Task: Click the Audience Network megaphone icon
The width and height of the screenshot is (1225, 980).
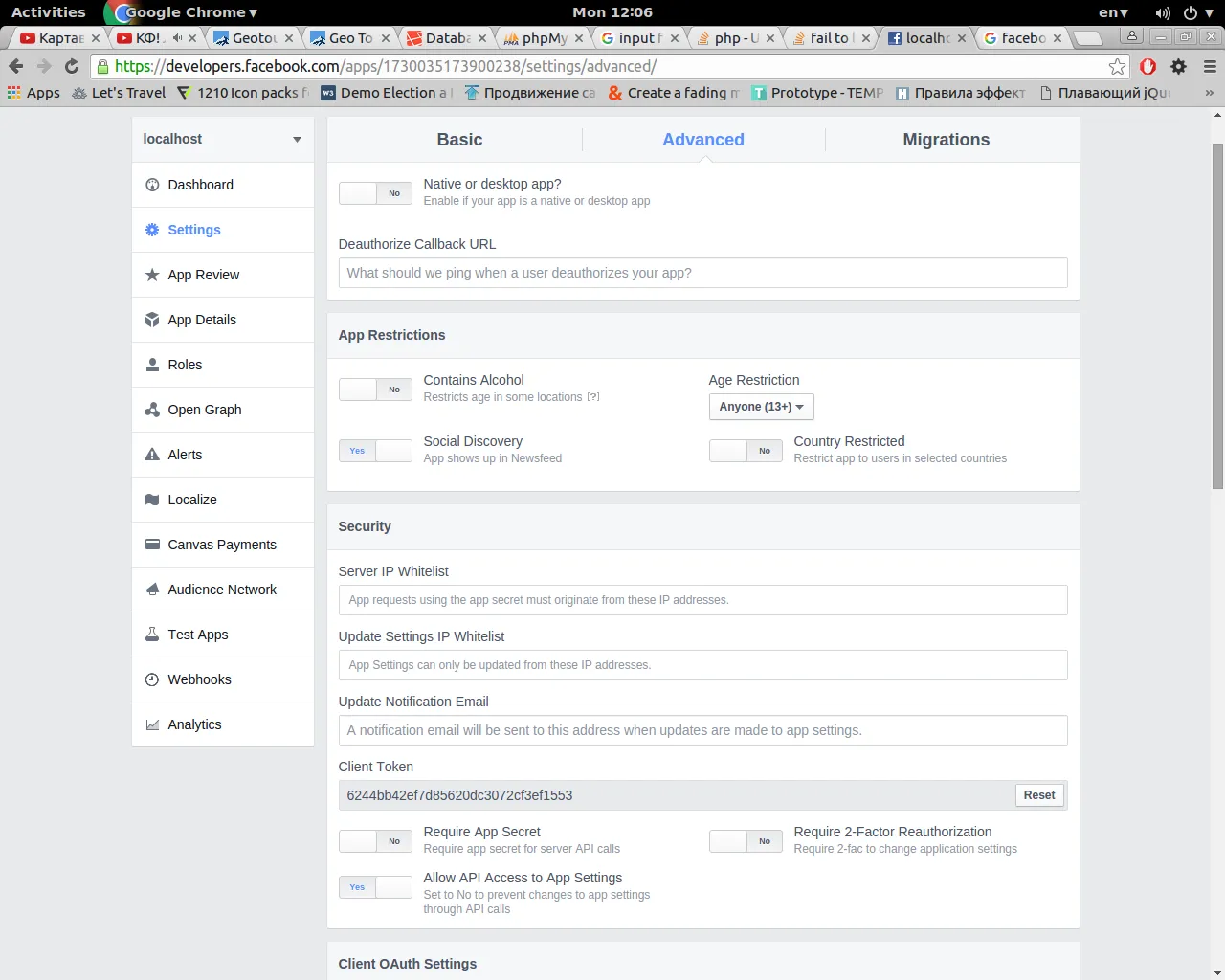Action: [x=152, y=590]
